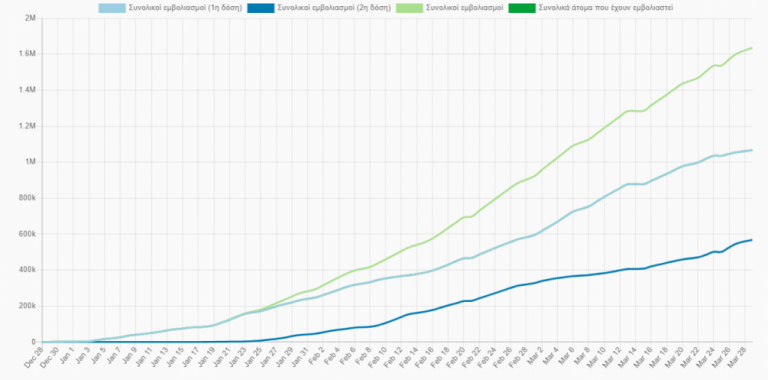Toggle the dark green Συνολικά άτομα swatch
The image size is (768, 380).
coord(522,8)
